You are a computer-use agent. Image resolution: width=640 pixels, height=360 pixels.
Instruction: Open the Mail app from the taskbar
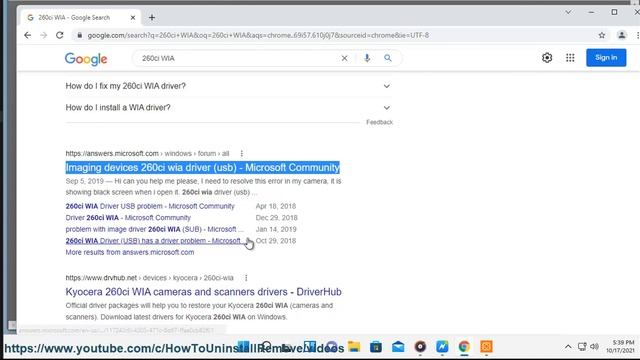[x=398, y=347]
